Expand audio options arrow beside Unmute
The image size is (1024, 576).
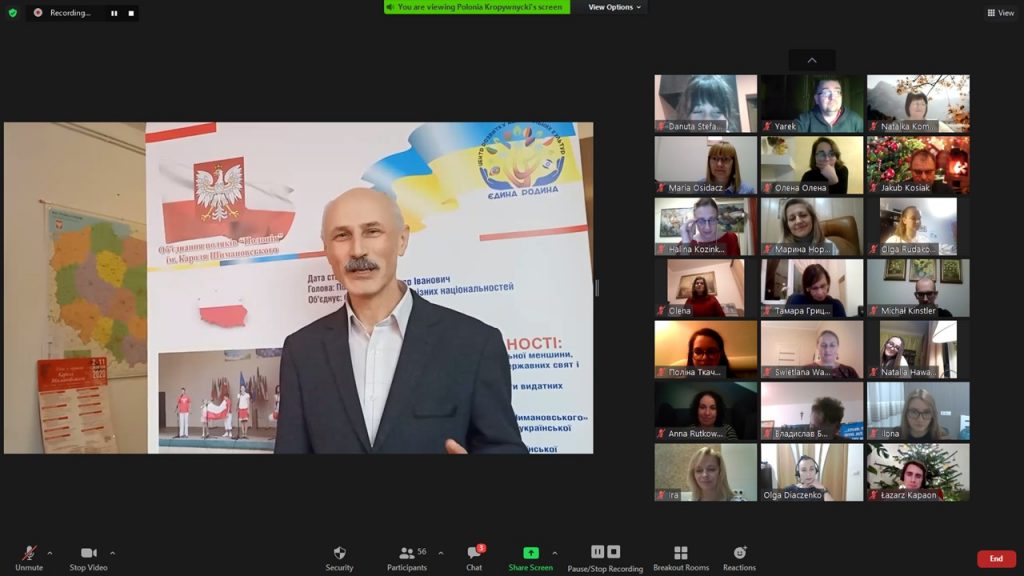pos(50,553)
